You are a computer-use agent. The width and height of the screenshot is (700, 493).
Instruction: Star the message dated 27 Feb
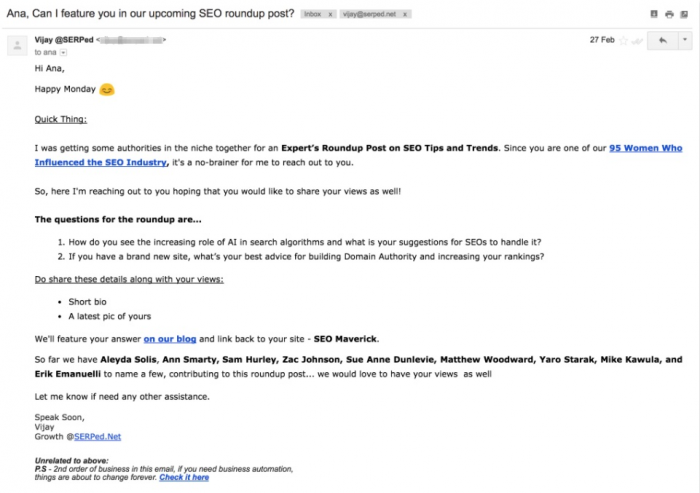(624, 41)
